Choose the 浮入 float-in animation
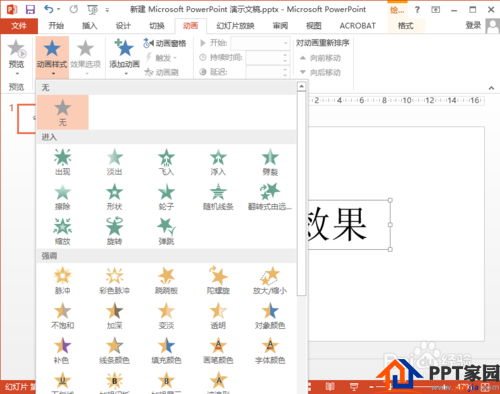The width and height of the screenshot is (500, 394). tap(218, 162)
